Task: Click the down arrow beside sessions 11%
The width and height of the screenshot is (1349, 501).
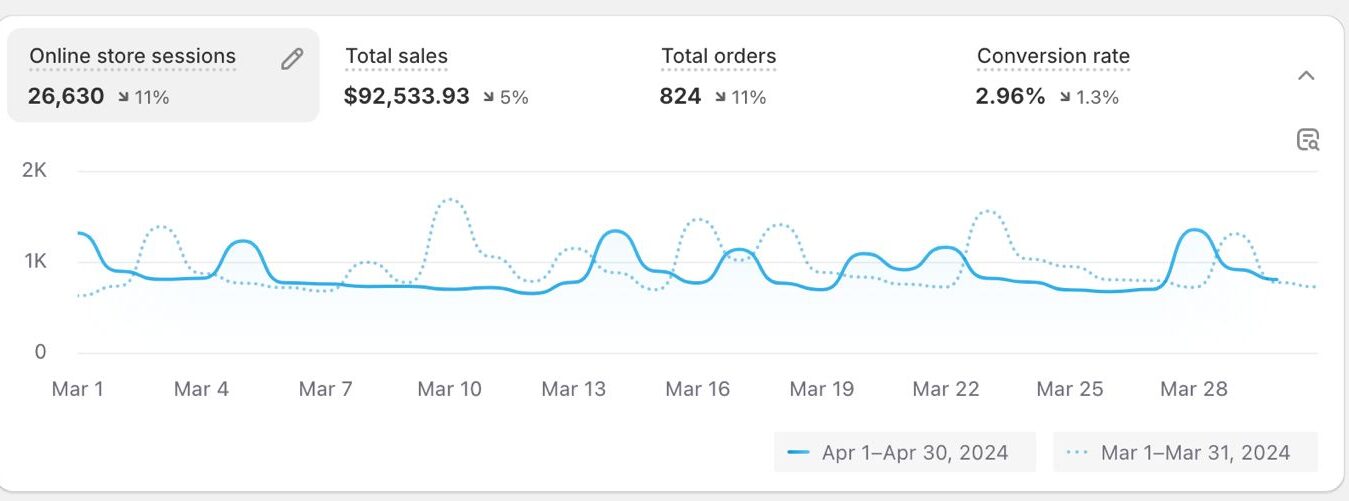Action: (123, 97)
